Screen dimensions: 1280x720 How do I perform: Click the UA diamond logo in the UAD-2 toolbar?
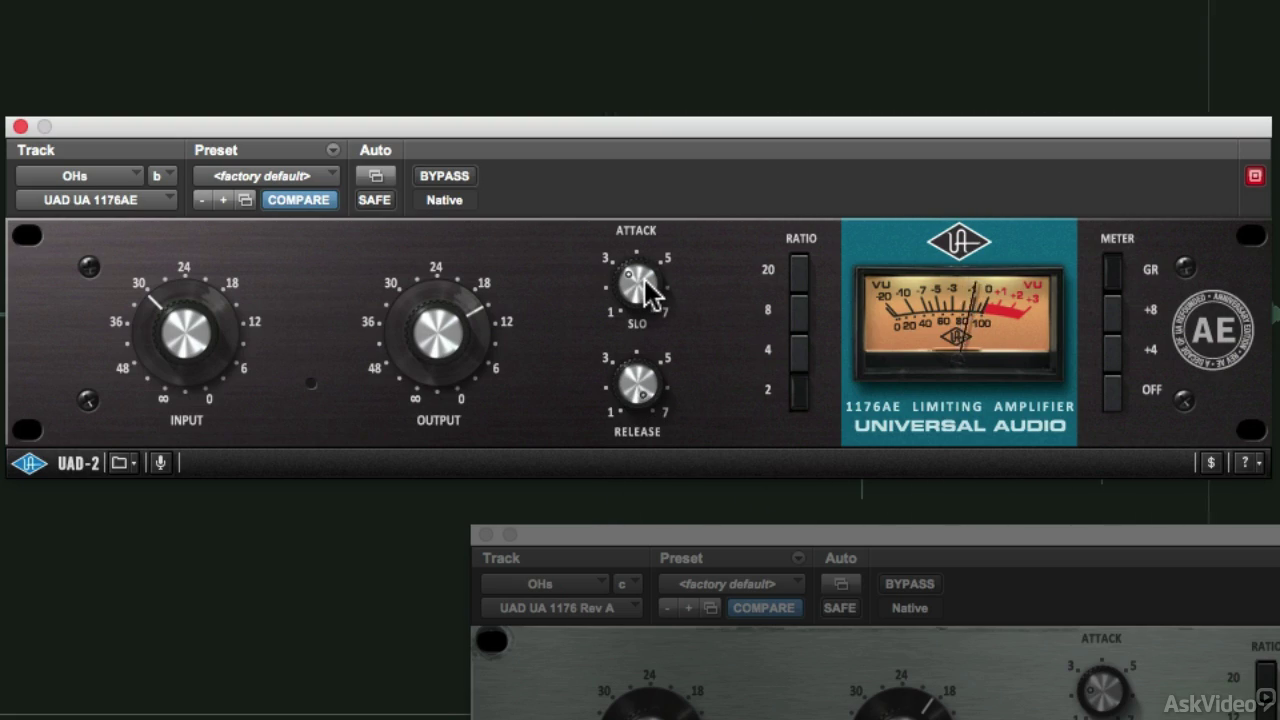[29, 463]
